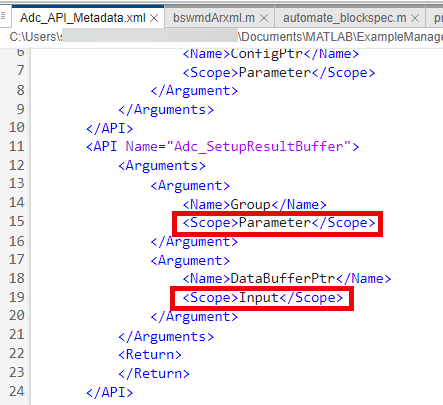Close the Adc_API_Metadata.xml tab
The height and width of the screenshot is (405, 443).
point(154,18)
